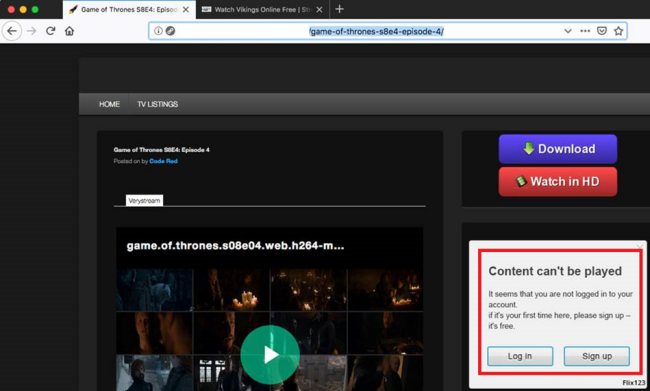Click the blue Download button
This screenshot has height=391, width=650.
point(558,149)
